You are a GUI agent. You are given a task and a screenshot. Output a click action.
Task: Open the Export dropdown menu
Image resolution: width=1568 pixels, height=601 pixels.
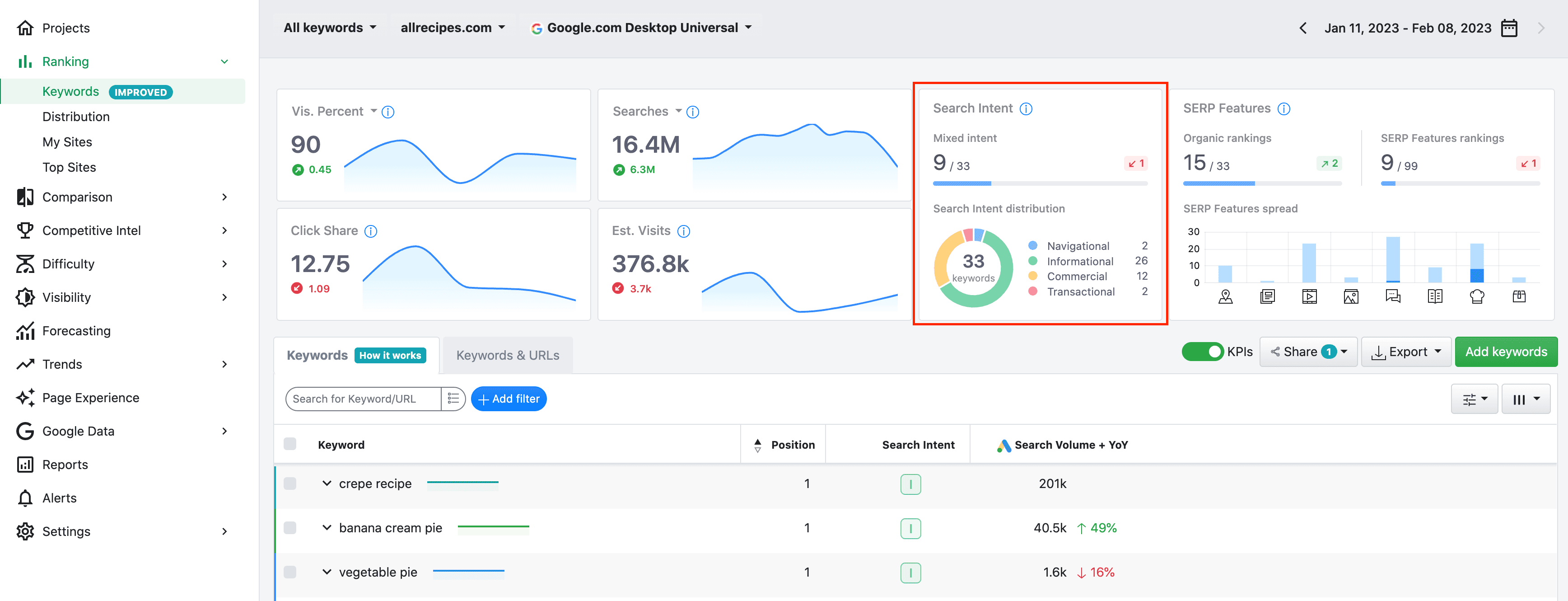[1405, 352]
